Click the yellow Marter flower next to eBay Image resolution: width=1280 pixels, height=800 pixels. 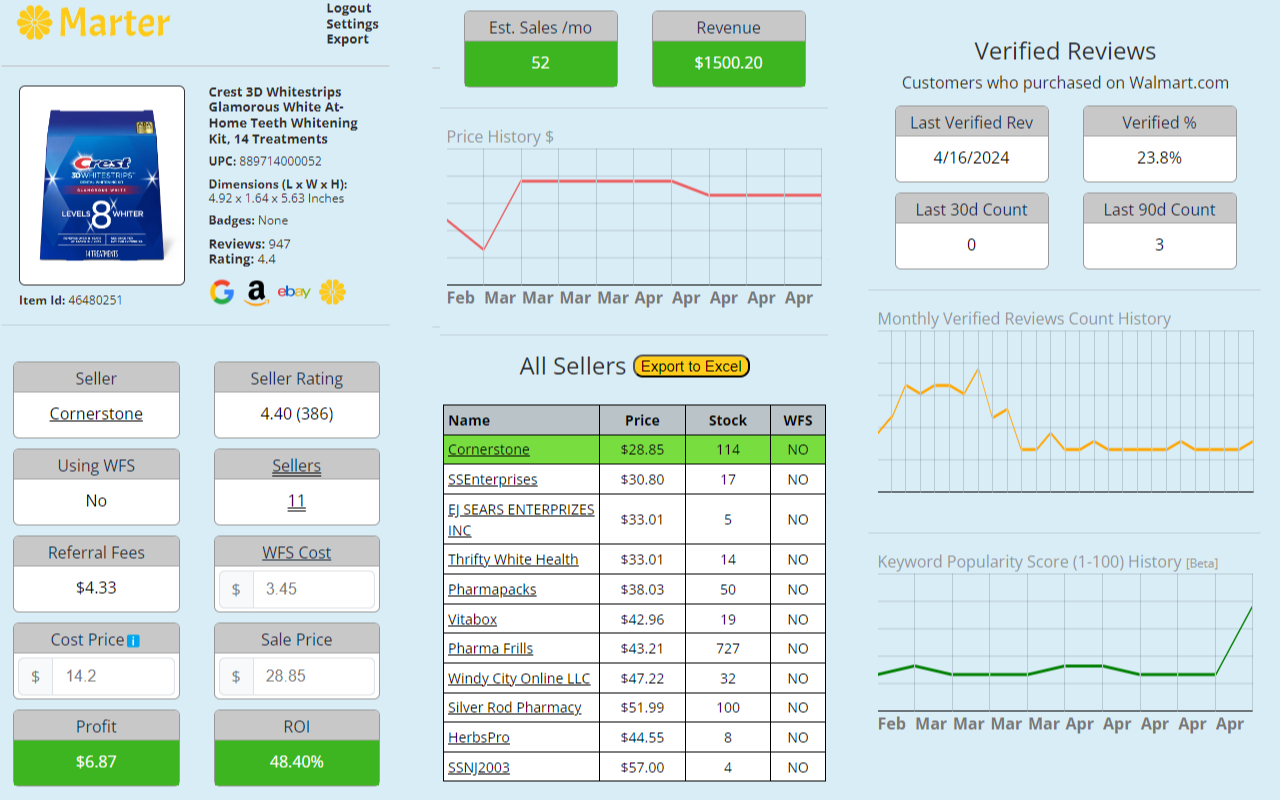(x=333, y=292)
